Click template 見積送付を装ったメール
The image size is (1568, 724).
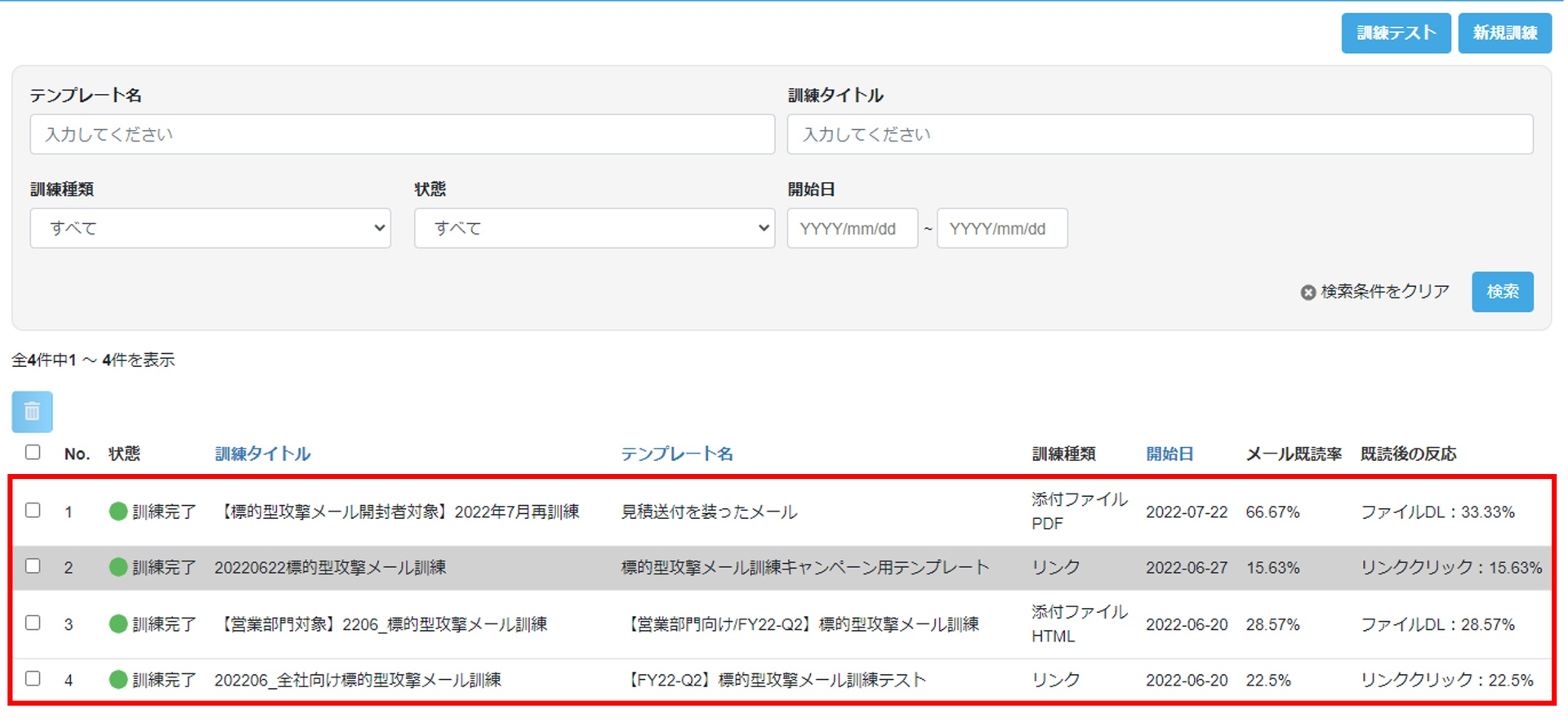pyautogui.click(x=709, y=512)
